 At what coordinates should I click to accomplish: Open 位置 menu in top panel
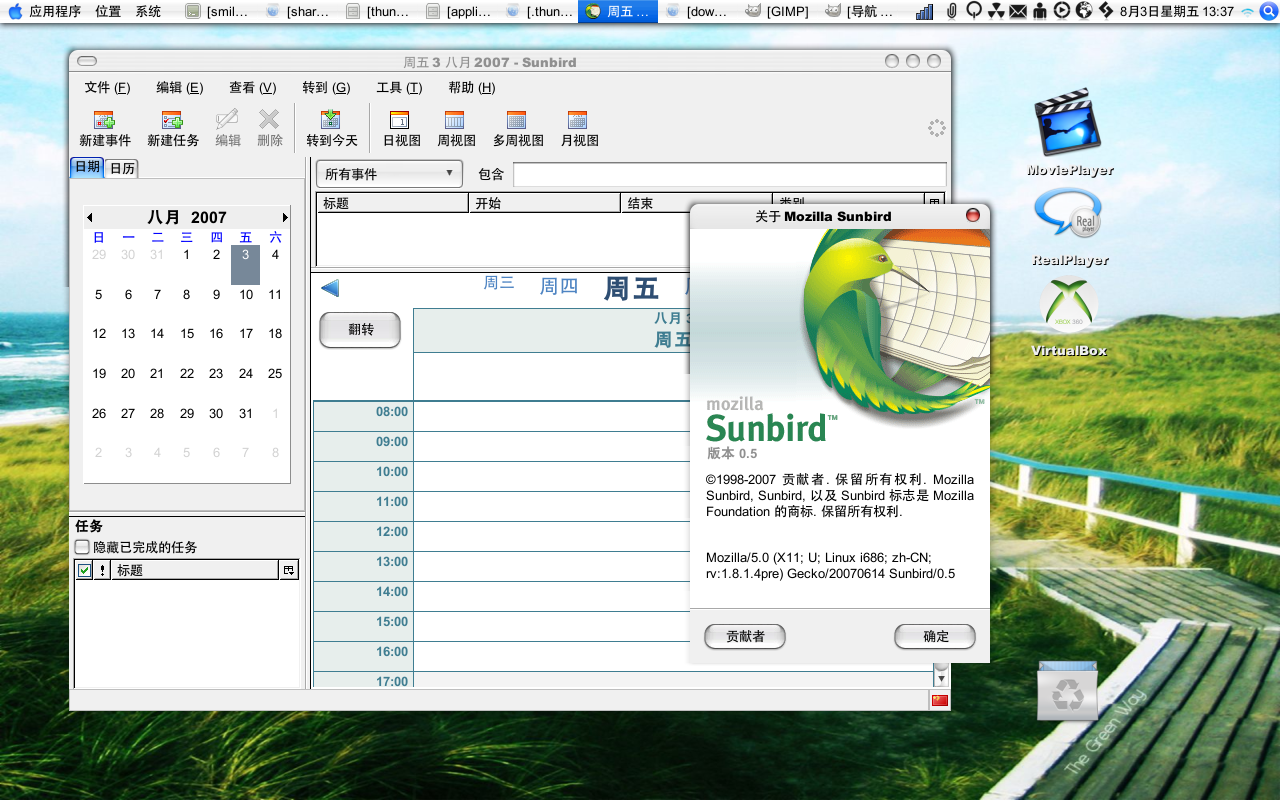(108, 12)
